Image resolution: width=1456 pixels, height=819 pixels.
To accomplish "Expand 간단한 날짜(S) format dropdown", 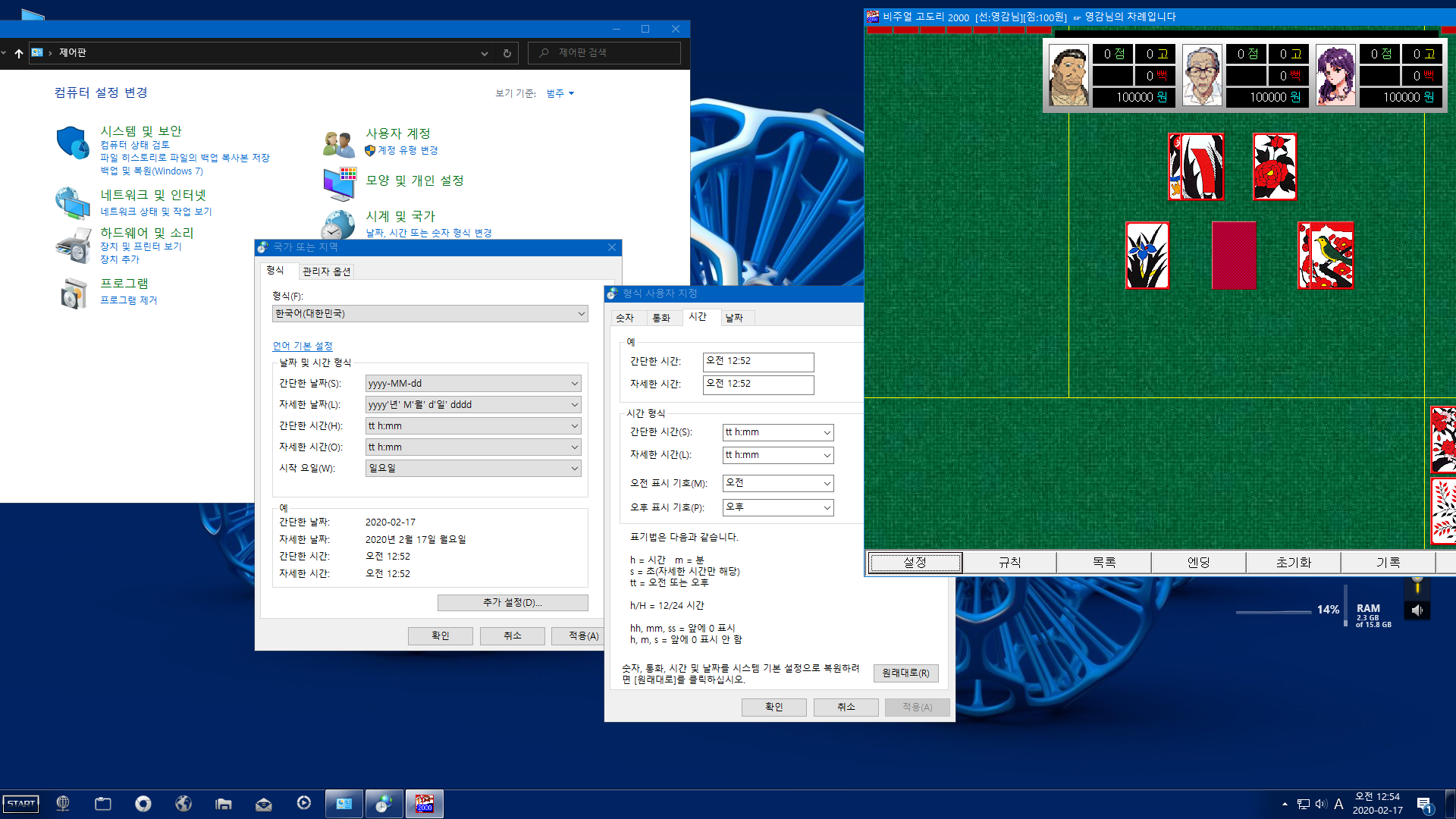I will [x=574, y=384].
